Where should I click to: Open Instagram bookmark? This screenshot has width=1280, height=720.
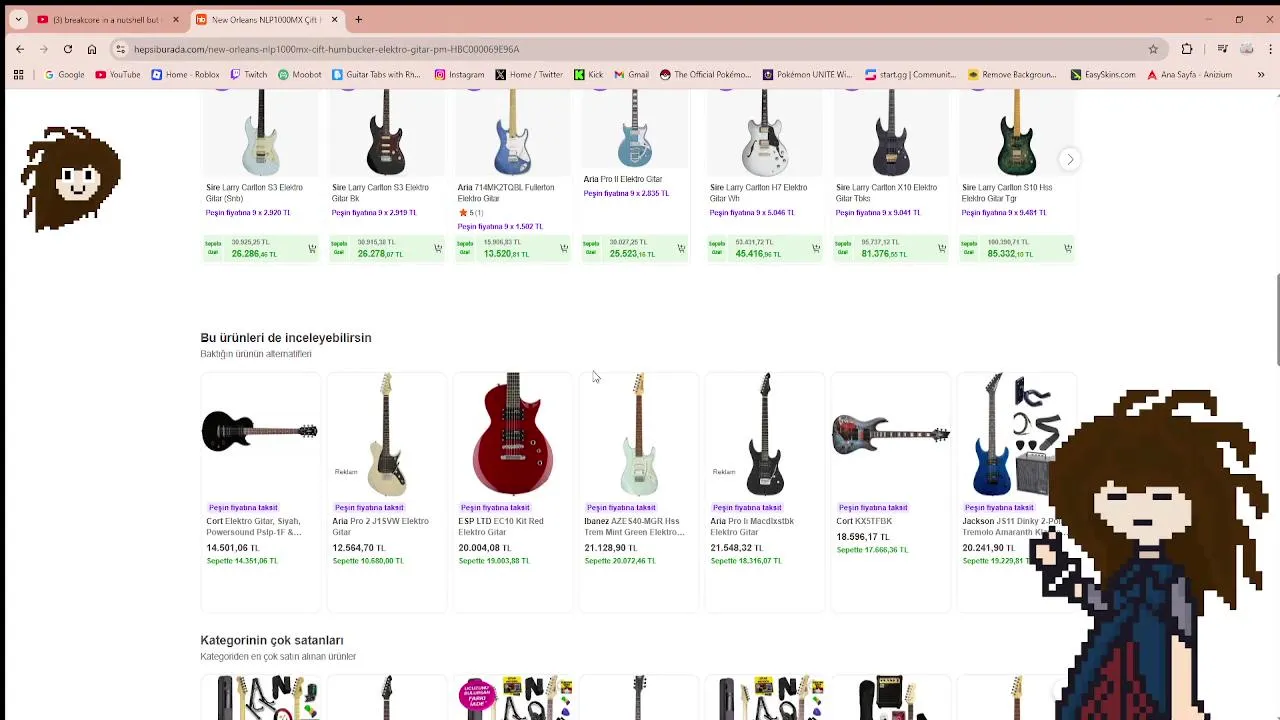[x=460, y=74]
